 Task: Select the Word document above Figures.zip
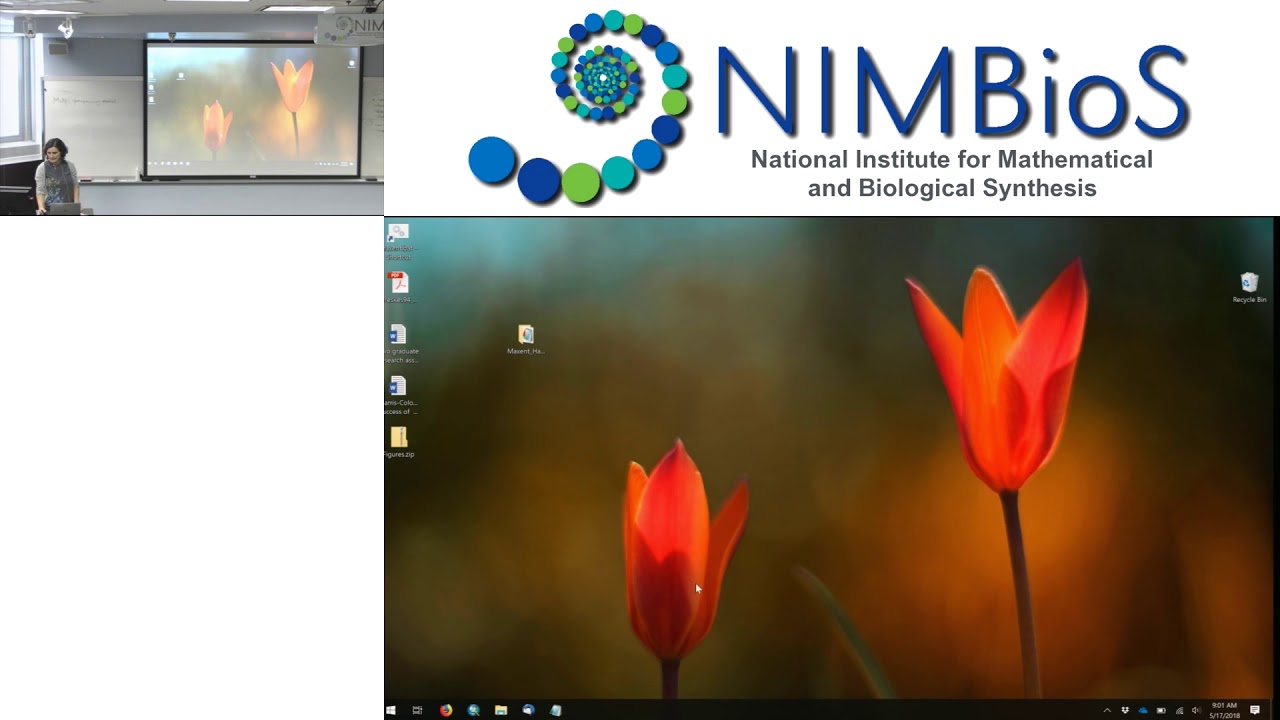(x=399, y=395)
